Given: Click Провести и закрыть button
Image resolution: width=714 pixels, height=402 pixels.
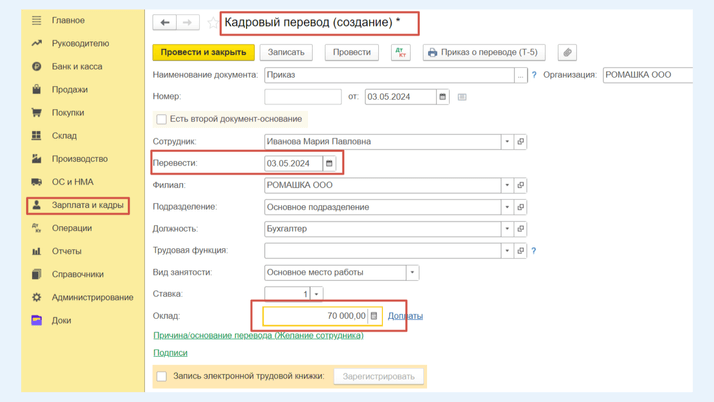Looking at the screenshot, I should [x=203, y=52].
